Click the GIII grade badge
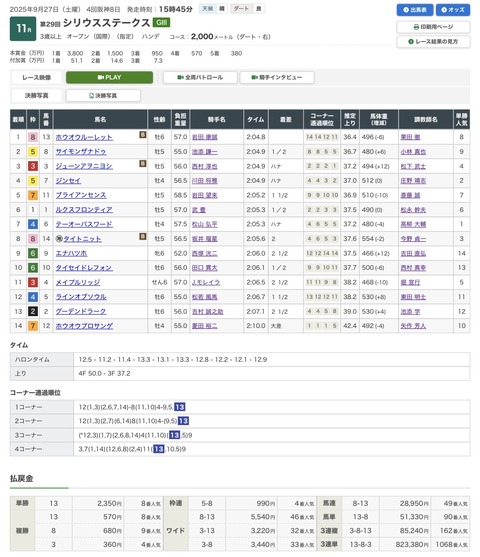Viewport: 480px width, 557px height. tap(161, 23)
